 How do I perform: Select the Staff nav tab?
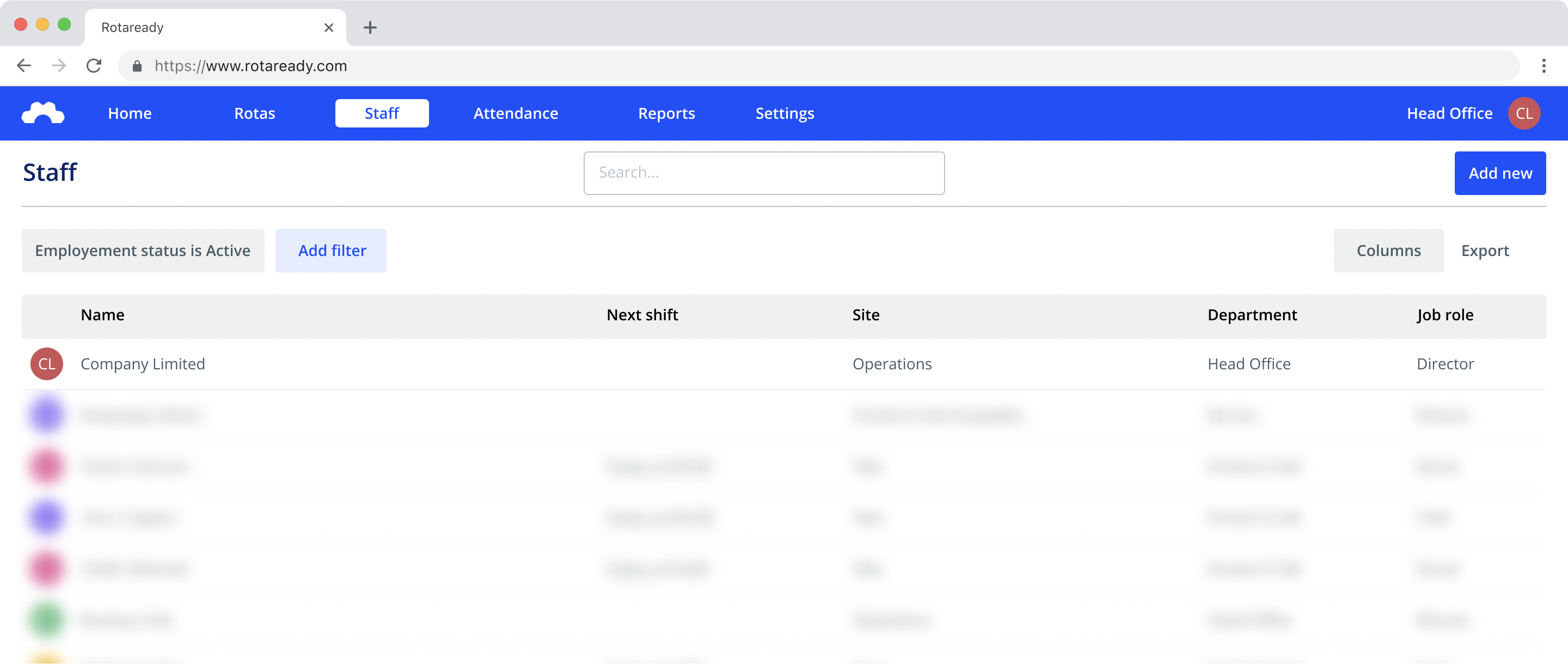tap(382, 113)
